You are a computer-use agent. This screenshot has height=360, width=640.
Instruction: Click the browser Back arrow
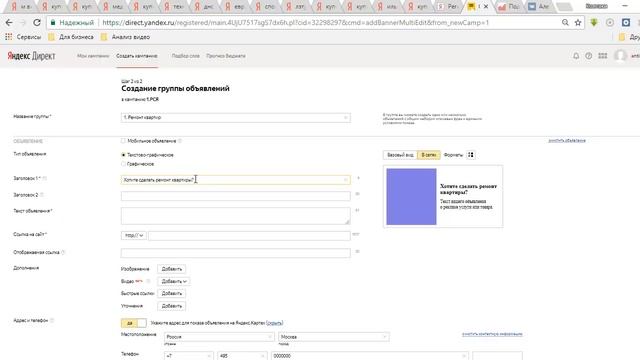point(9,23)
